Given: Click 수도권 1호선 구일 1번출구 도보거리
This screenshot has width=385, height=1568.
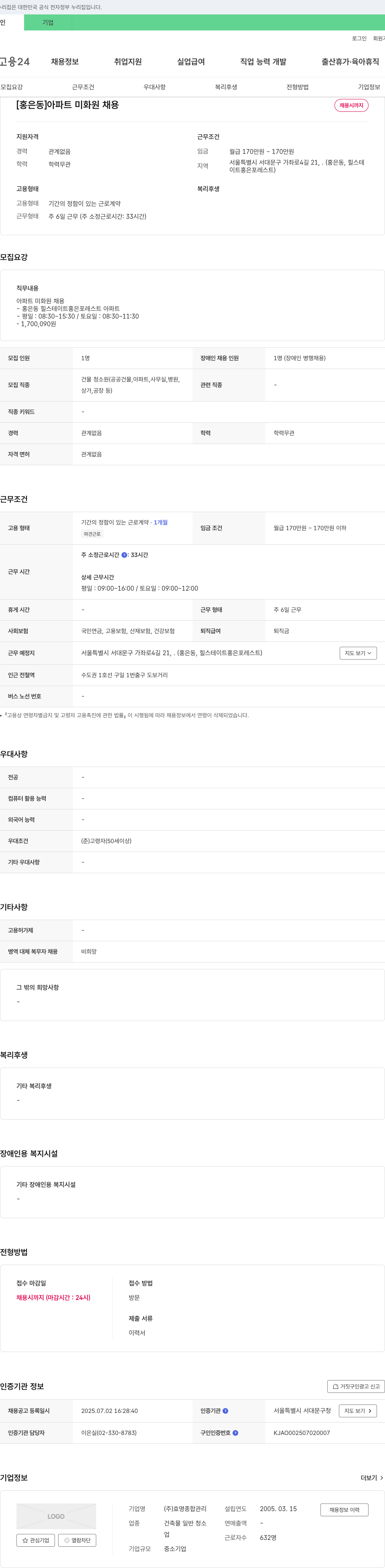Looking at the screenshot, I should point(124,675).
